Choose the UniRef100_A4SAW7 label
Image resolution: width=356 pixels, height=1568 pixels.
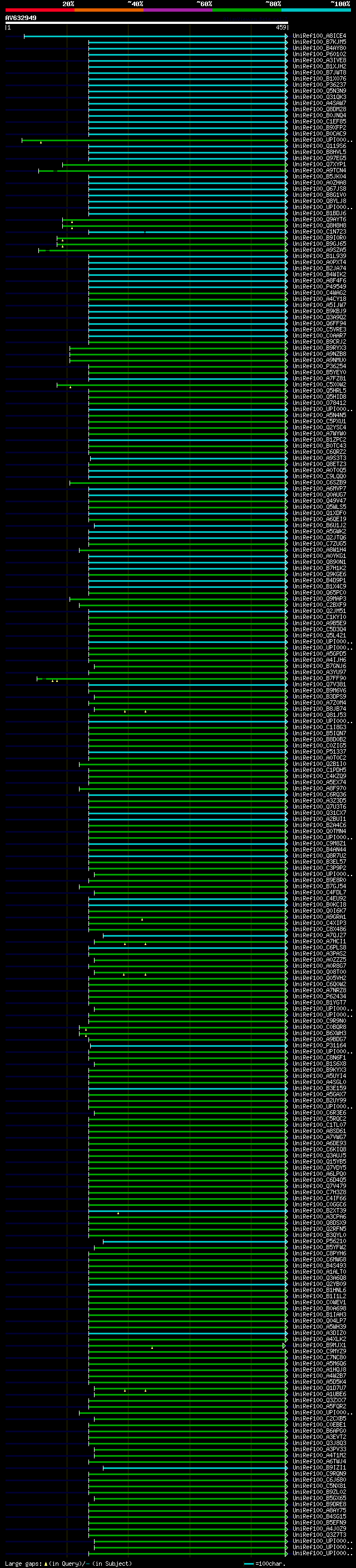pos(319,103)
